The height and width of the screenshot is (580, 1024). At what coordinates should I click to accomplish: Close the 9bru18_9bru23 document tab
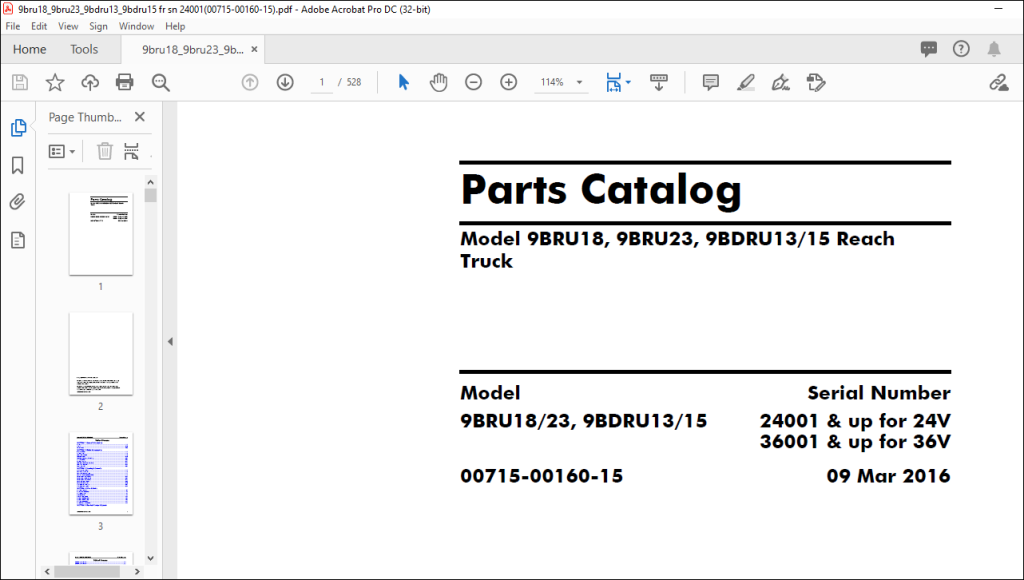click(255, 50)
